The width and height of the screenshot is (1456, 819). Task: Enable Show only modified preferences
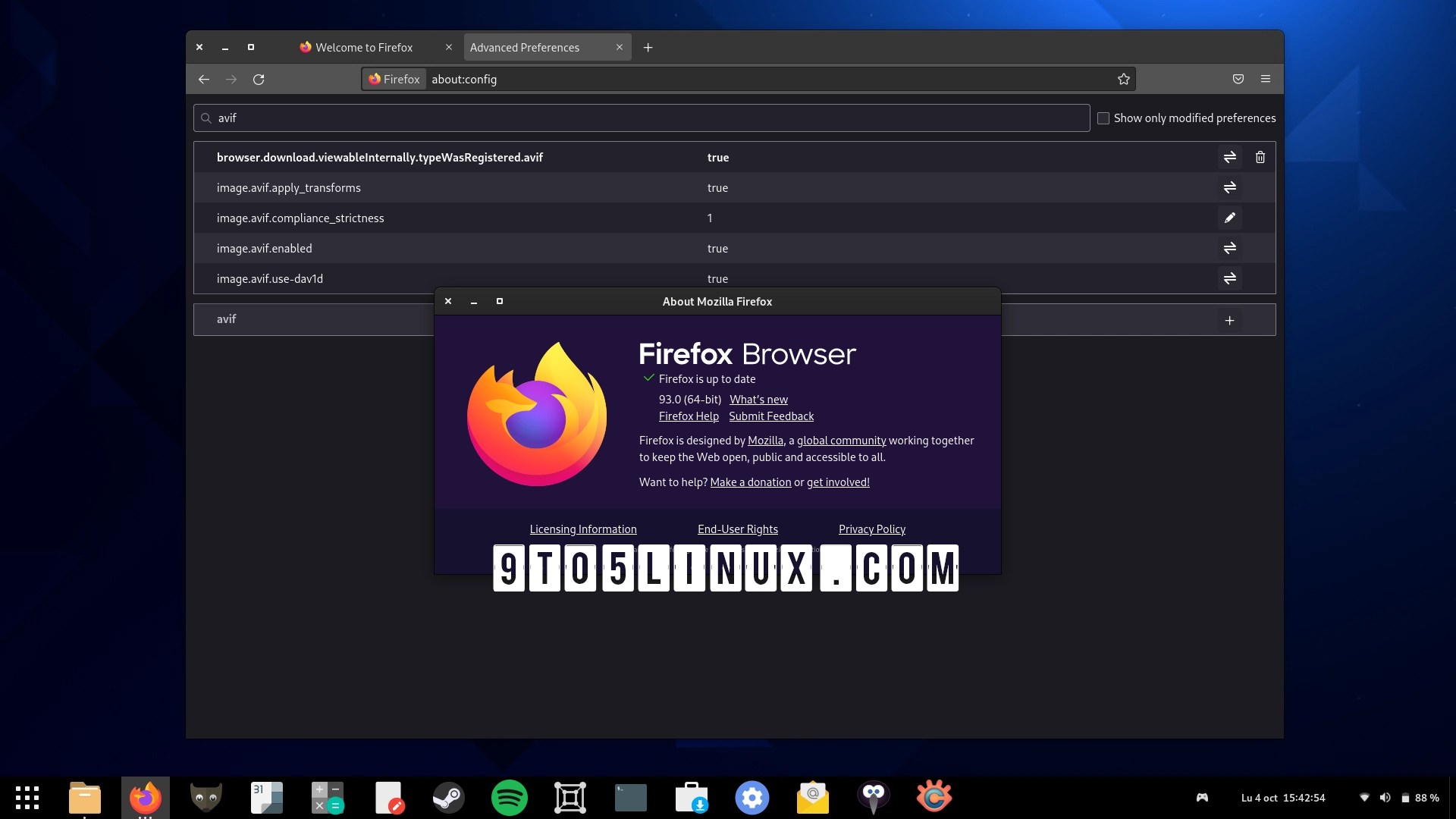click(x=1103, y=118)
